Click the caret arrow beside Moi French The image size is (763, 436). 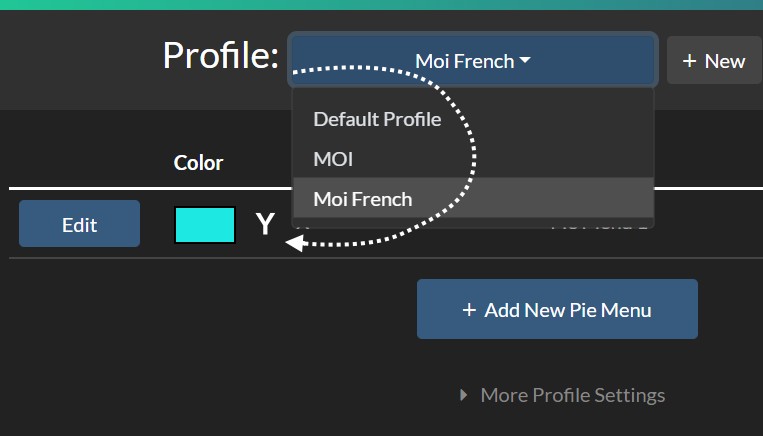[x=525, y=60]
